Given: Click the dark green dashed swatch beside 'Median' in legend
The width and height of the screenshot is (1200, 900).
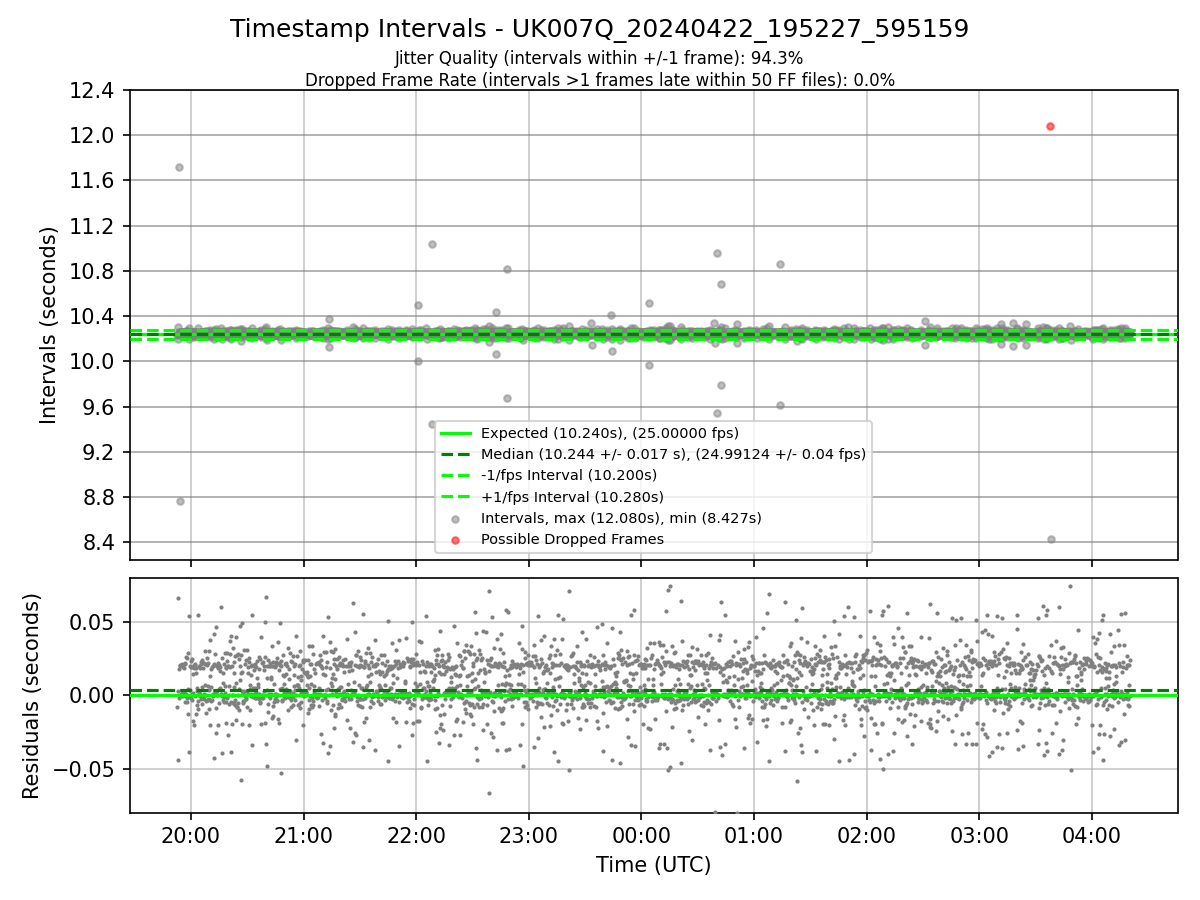Looking at the screenshot, I should point(455,454).
